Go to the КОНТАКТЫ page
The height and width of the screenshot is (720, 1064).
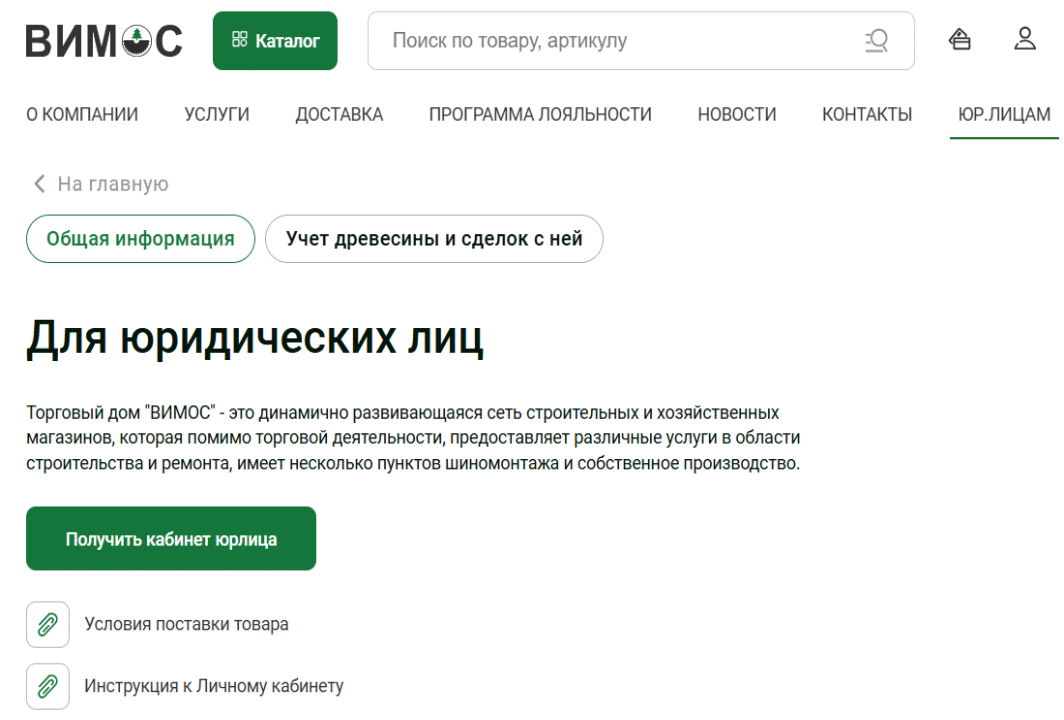[867, 115]
